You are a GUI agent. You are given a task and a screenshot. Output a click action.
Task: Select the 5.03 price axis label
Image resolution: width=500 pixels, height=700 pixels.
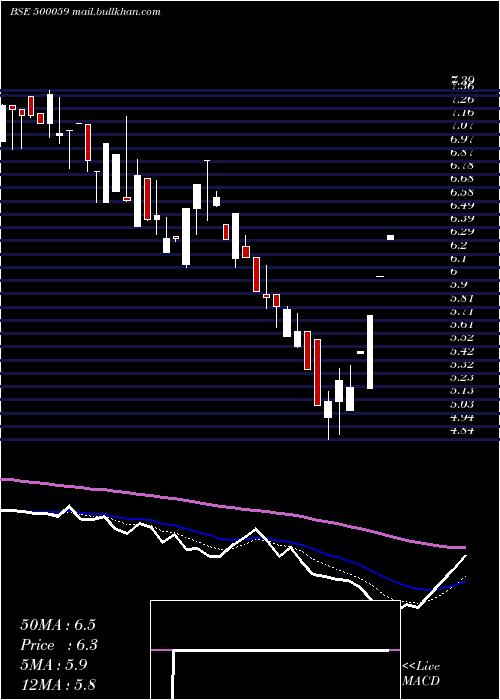point(462,404)
